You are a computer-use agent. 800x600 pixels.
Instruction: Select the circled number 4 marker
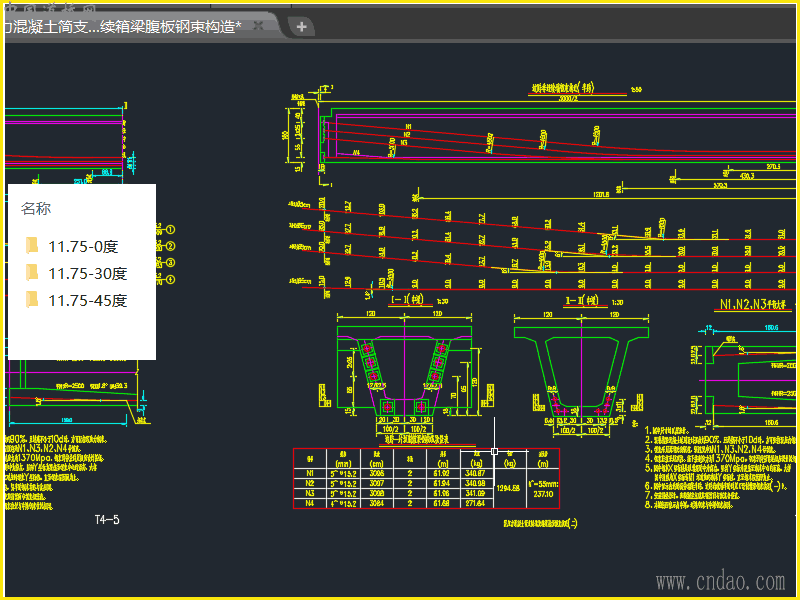click(171, 279)
